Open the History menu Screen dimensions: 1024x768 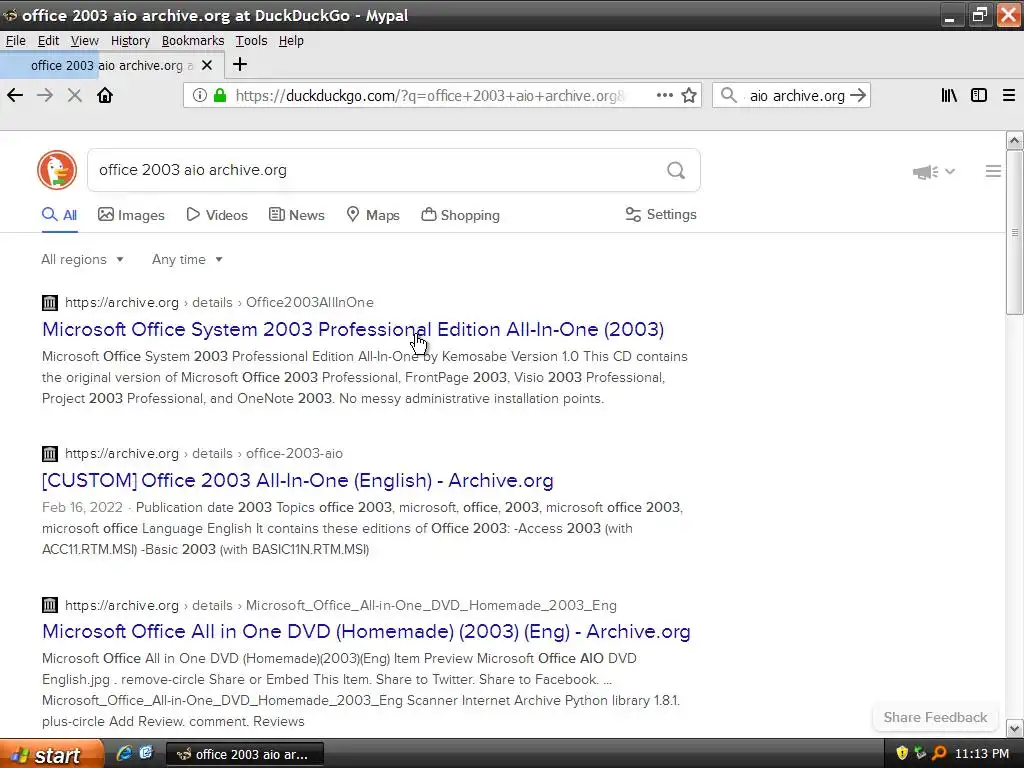pyautogui.click(x=130, y=40)
